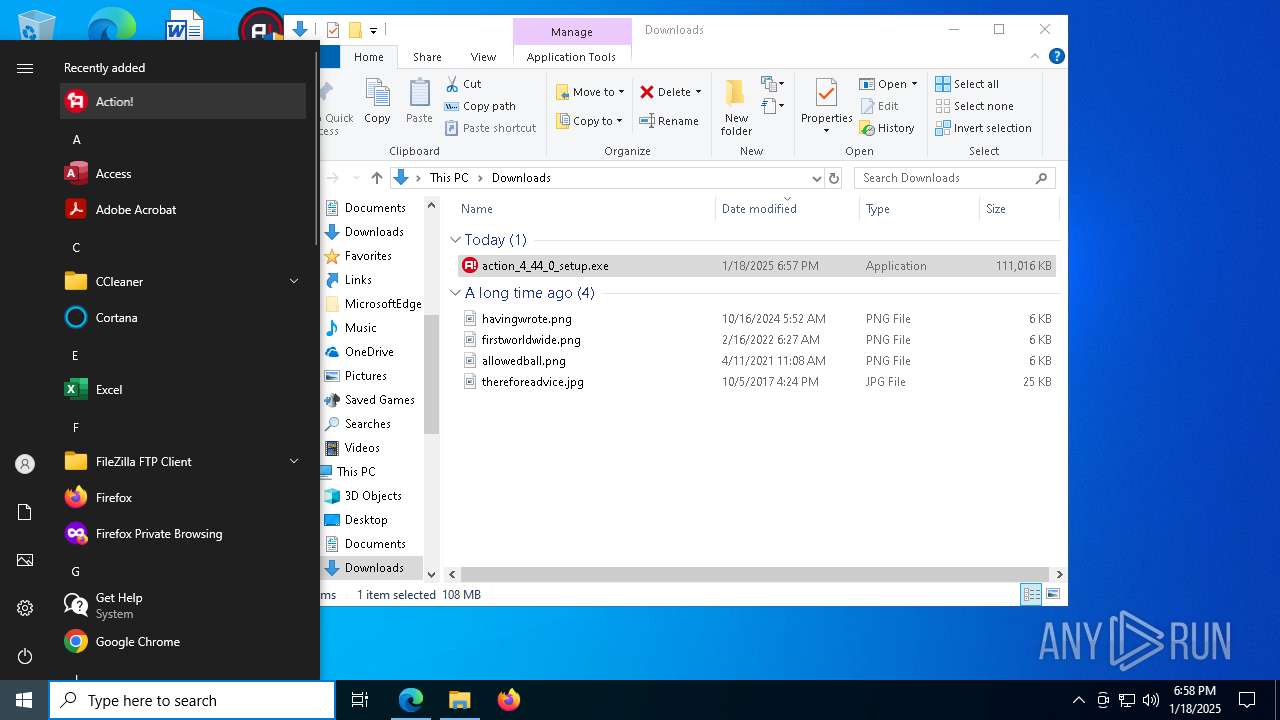Switch to details view toggle
Image resolution: width=1280 pixels, height=720 pixels.
1031,594
